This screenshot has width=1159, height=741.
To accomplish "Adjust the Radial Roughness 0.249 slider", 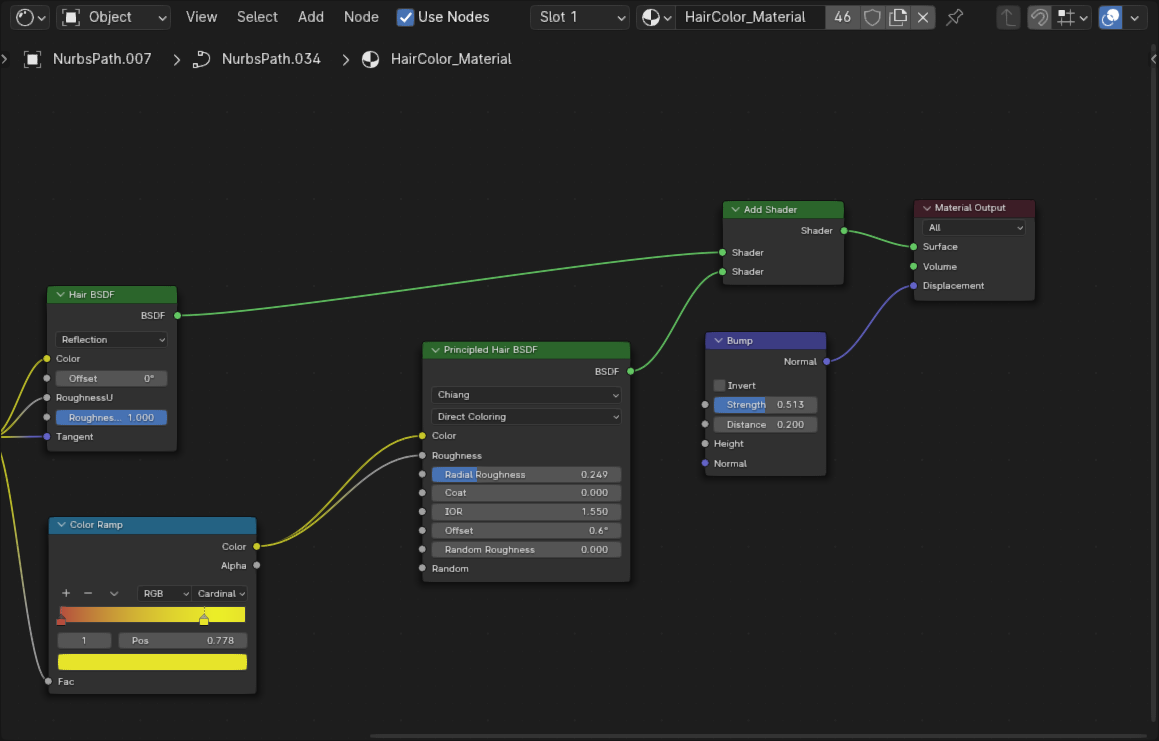I will point(526,475).
